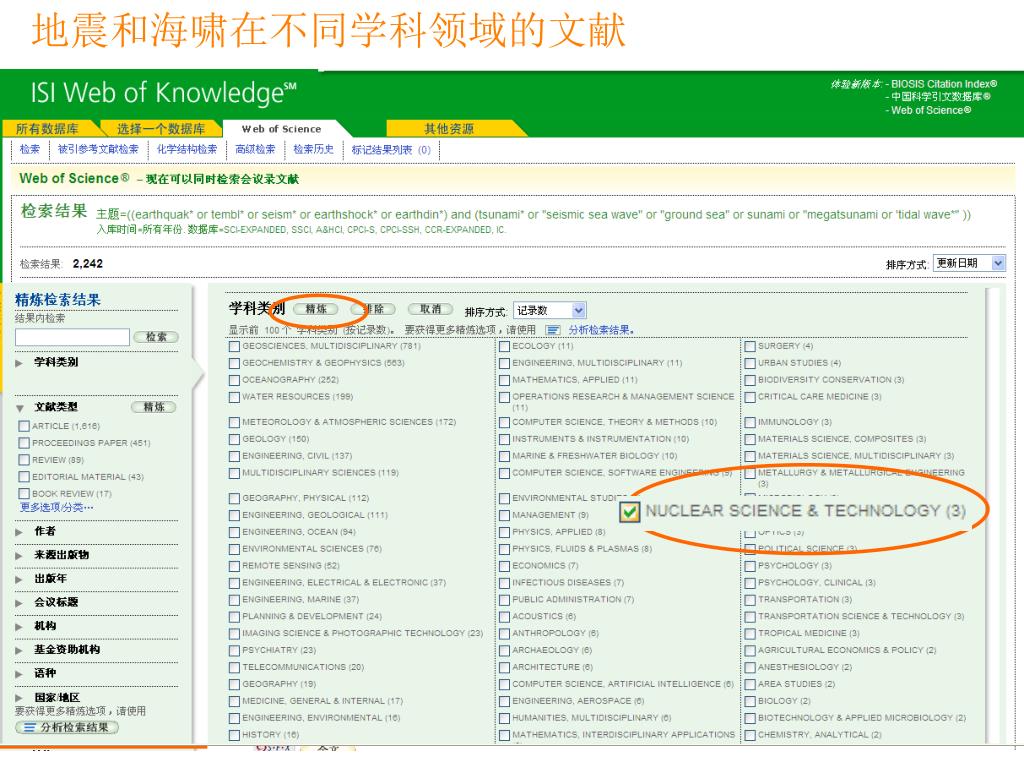Click the category panel vertical scrollbar
This screenshot has height=768, width=1024.
994,515
